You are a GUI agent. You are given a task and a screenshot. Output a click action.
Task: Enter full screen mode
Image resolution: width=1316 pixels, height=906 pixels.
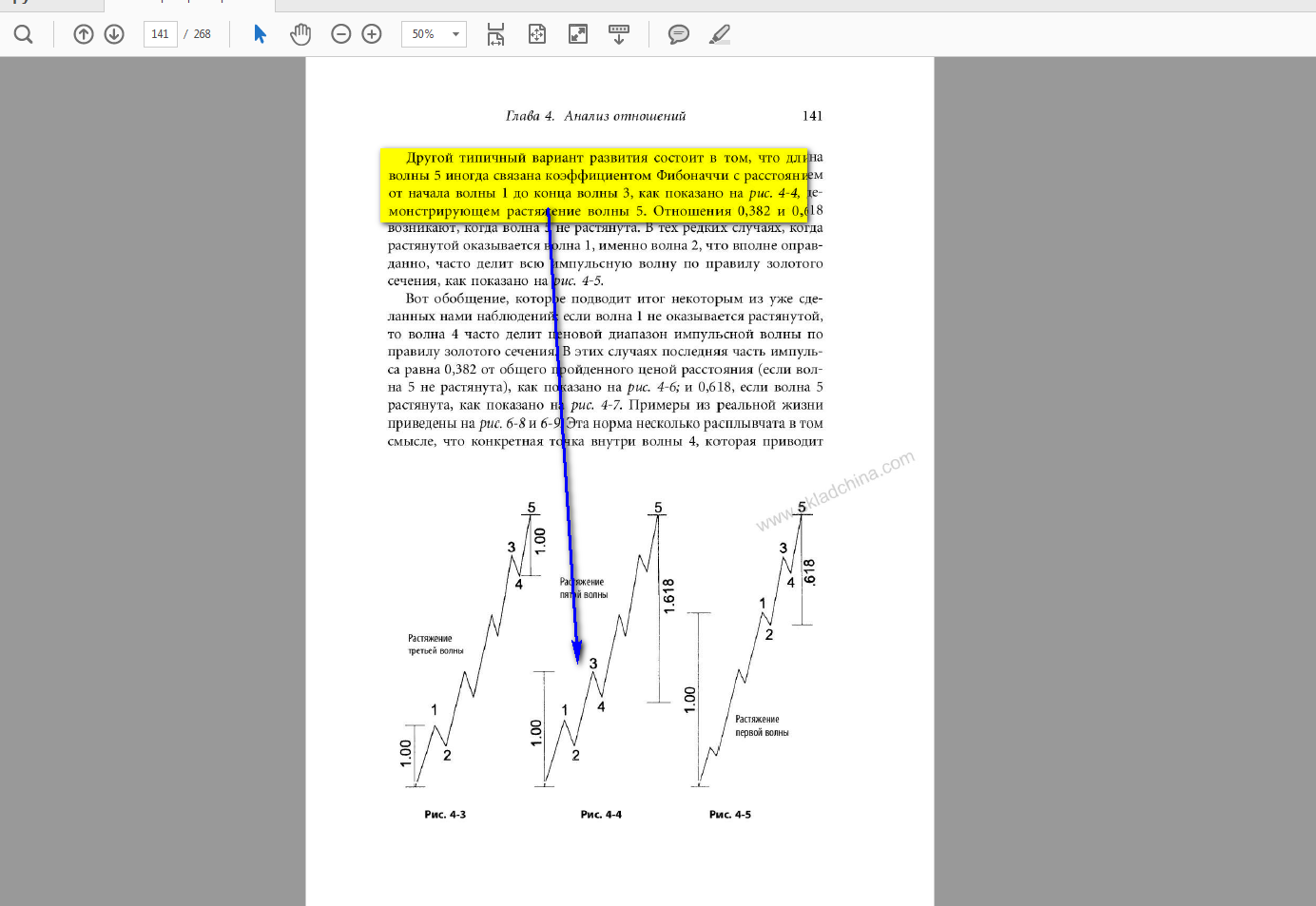coord(578,34)
